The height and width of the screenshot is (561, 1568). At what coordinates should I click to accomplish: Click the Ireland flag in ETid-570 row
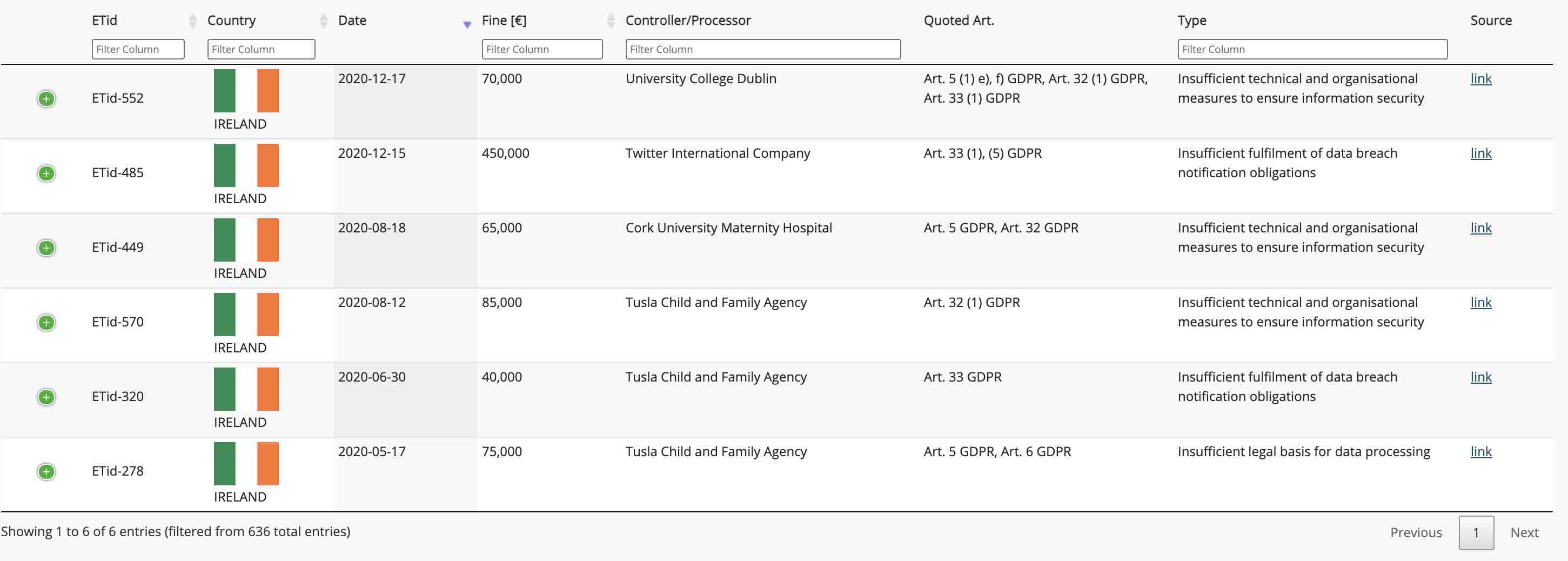(x=246, y=315)
